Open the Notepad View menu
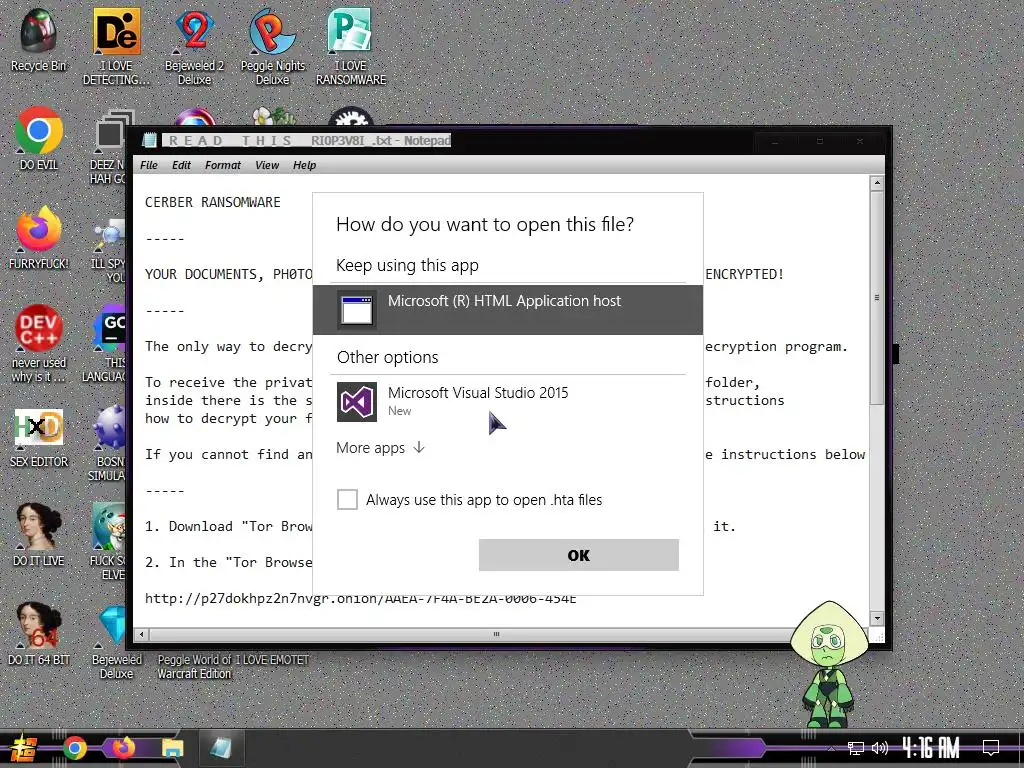 (x=266, y=165)
